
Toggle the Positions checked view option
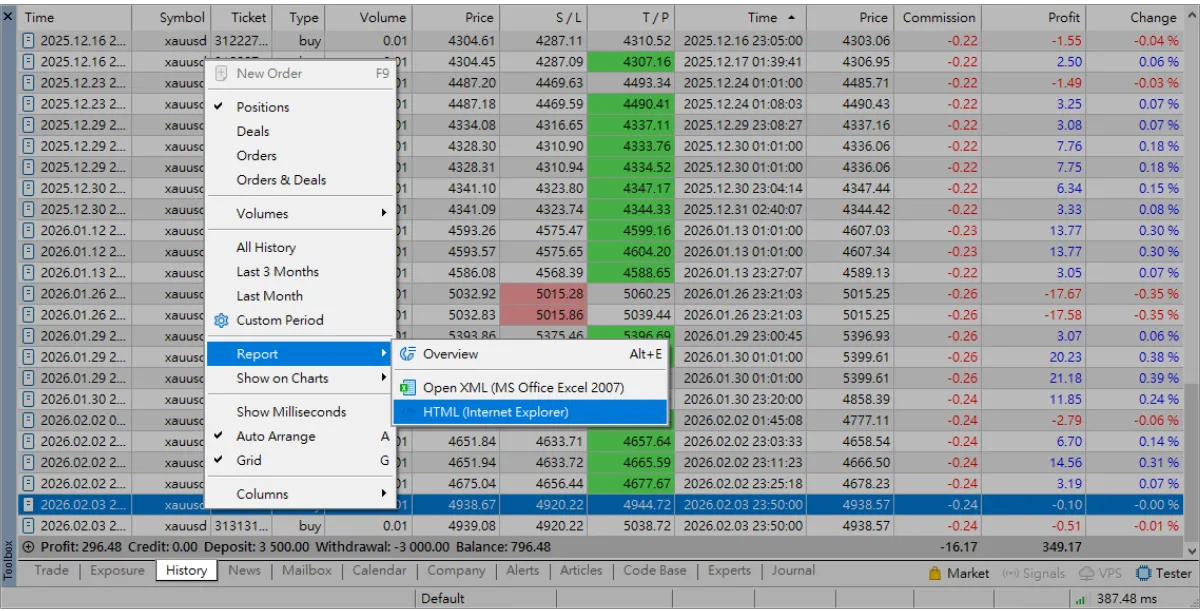tap(262, 107)
